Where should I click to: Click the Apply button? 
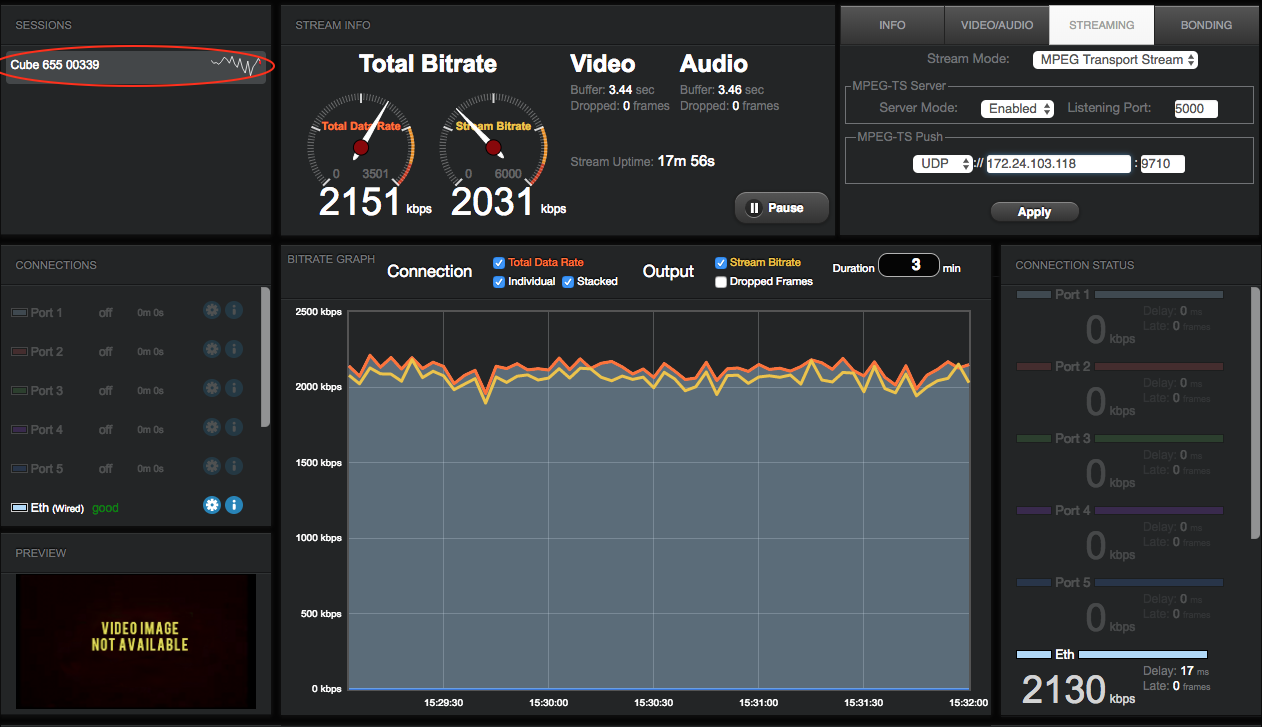pyautogui.click(x=1034, y=212)
